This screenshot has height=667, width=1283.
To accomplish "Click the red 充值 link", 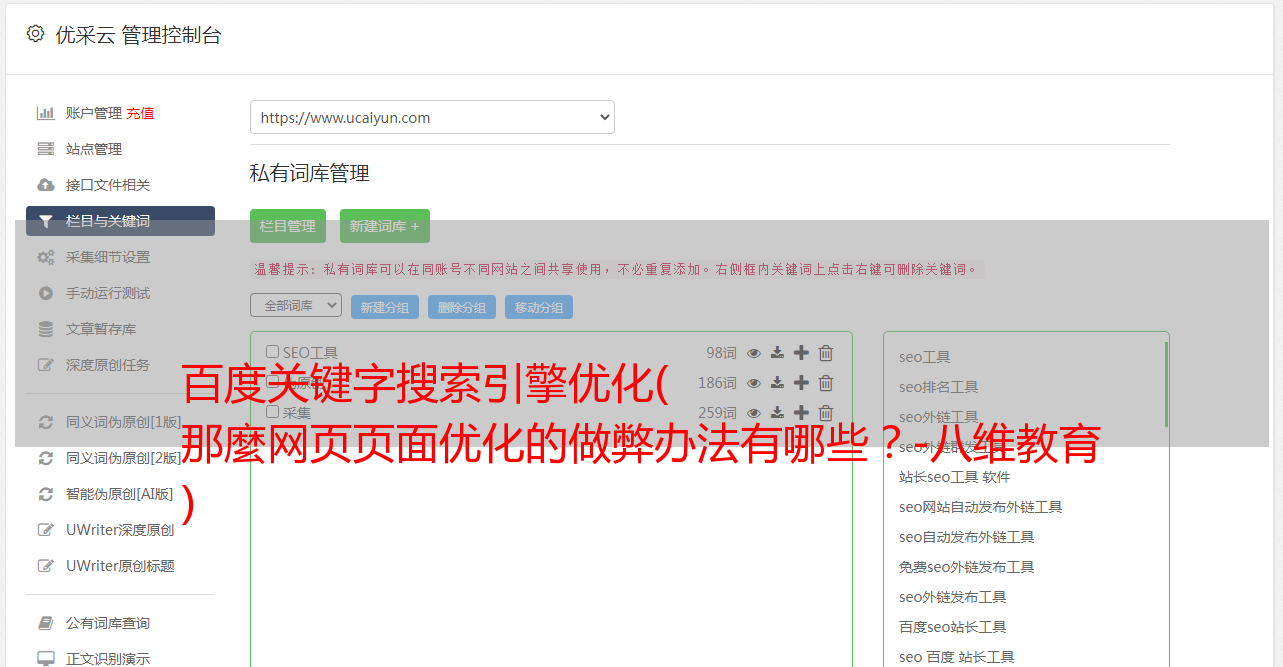I will (x=140, y=113).
